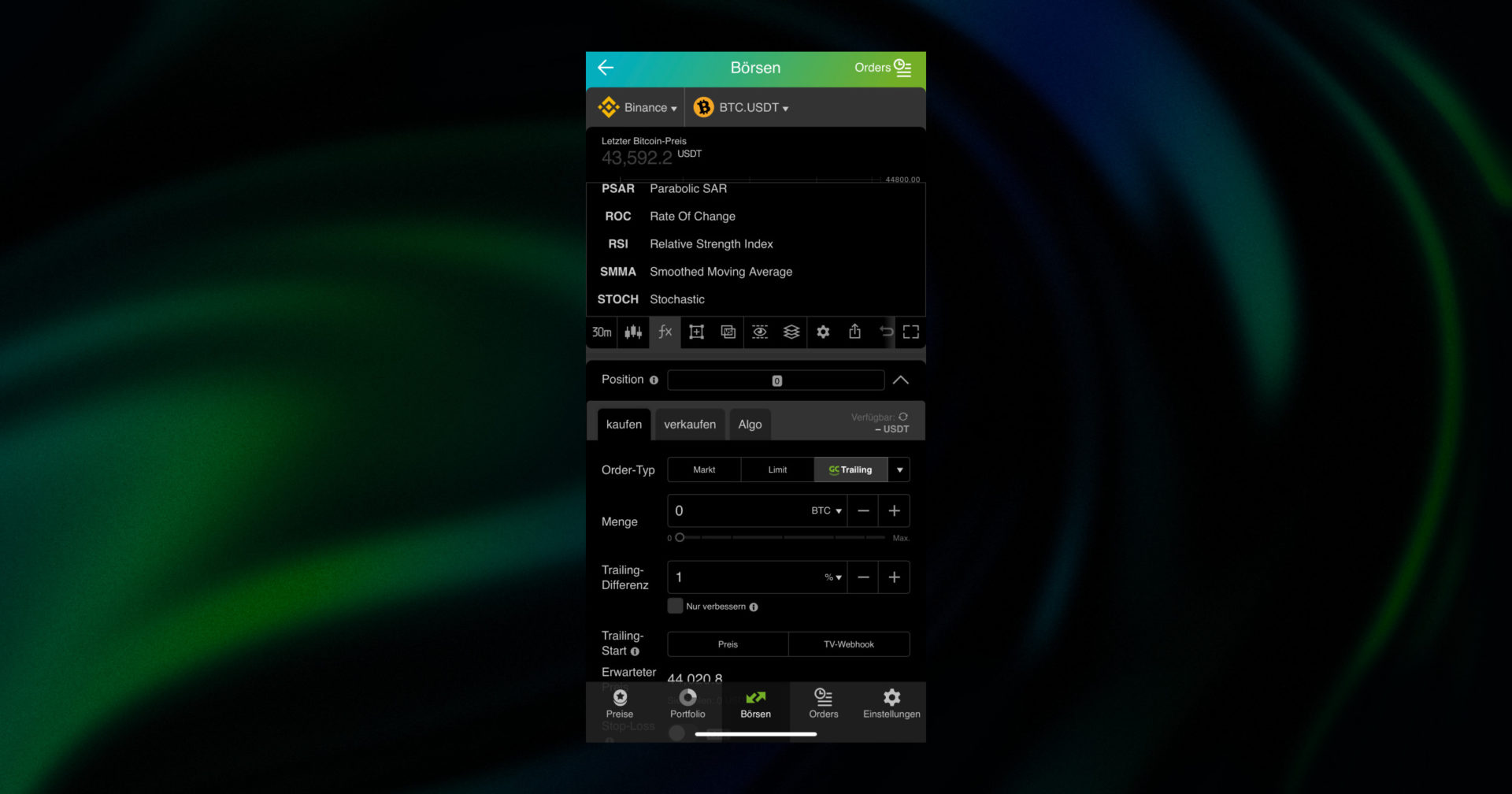Expand more order types via the arrow

(x=899, y=469)
